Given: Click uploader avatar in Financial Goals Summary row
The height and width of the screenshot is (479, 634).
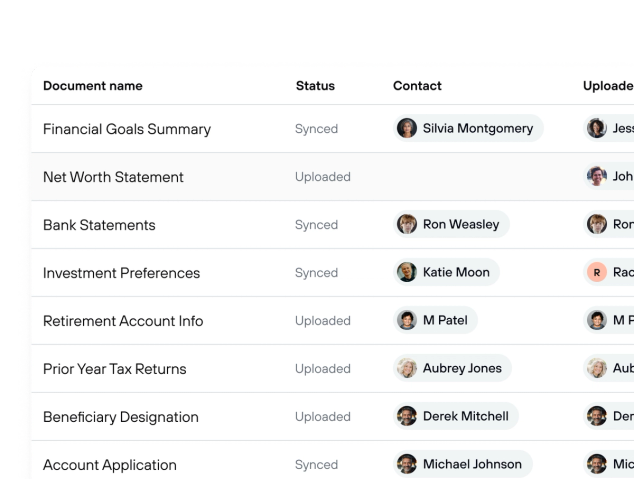Looking at the screenshot, I should point(597,128).
